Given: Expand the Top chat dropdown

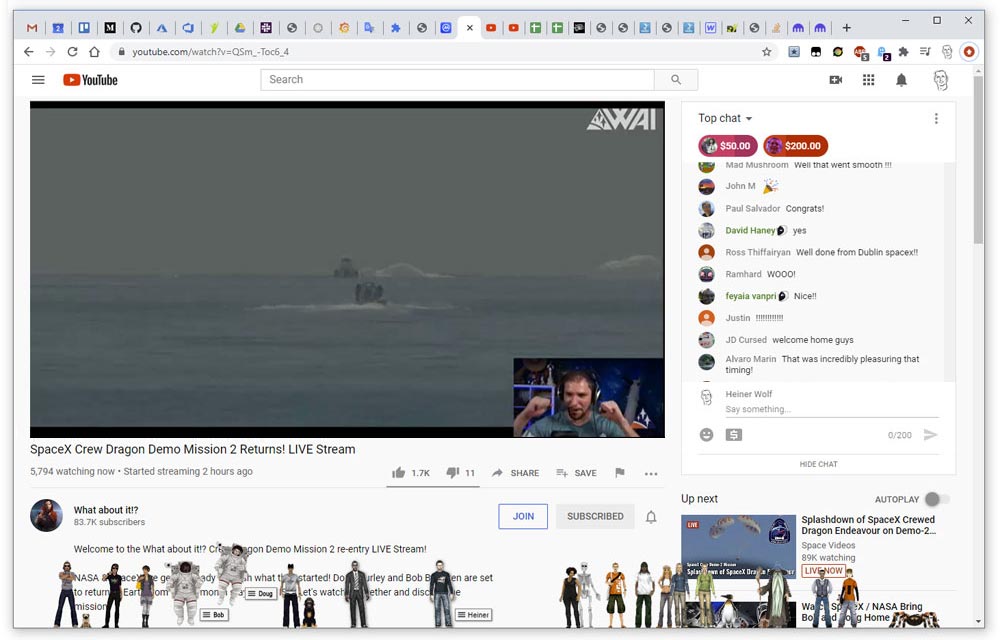Looking at the screenshot, I should click(725, 119).
